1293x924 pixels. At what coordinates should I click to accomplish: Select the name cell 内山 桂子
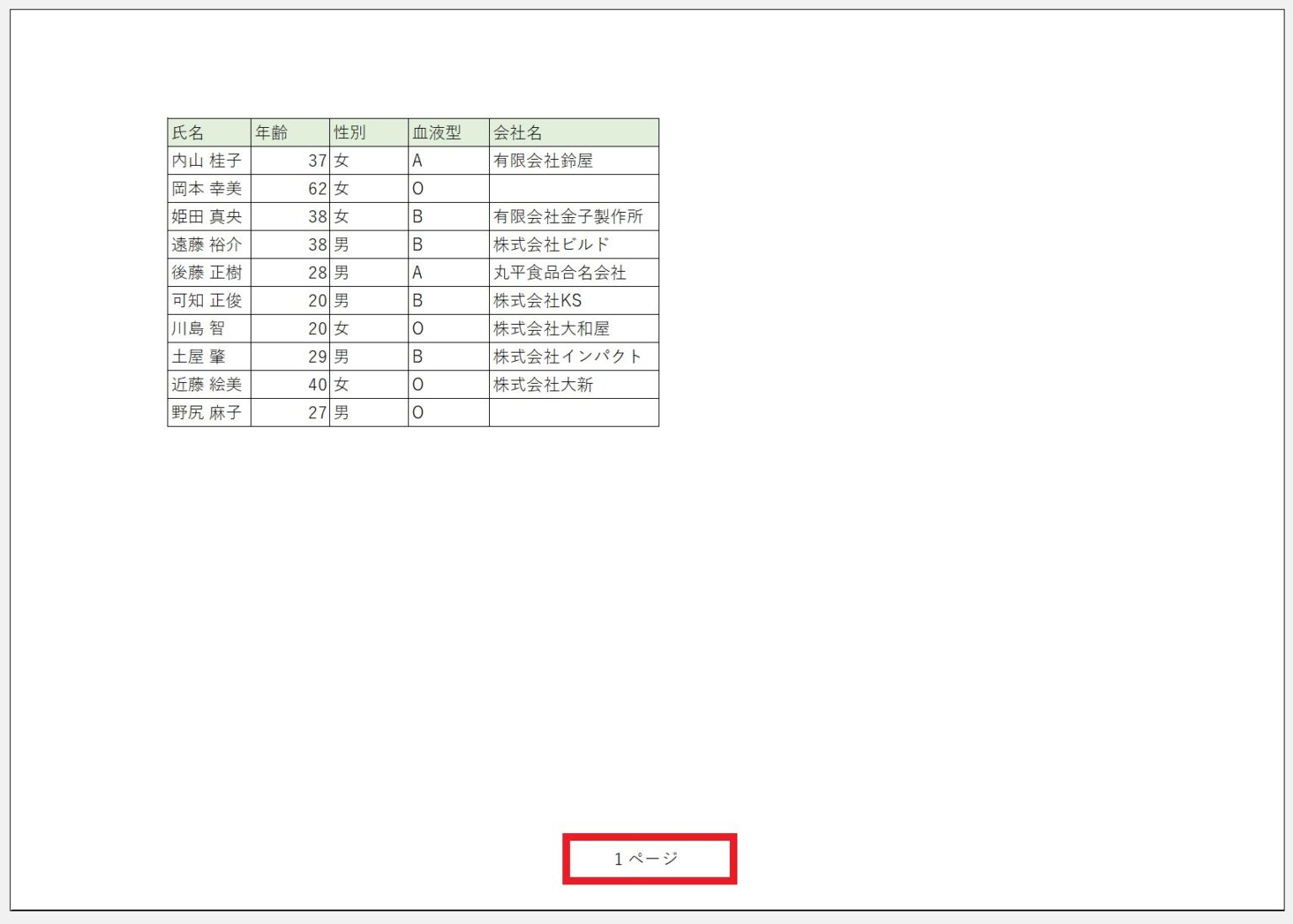coord(206,160)
